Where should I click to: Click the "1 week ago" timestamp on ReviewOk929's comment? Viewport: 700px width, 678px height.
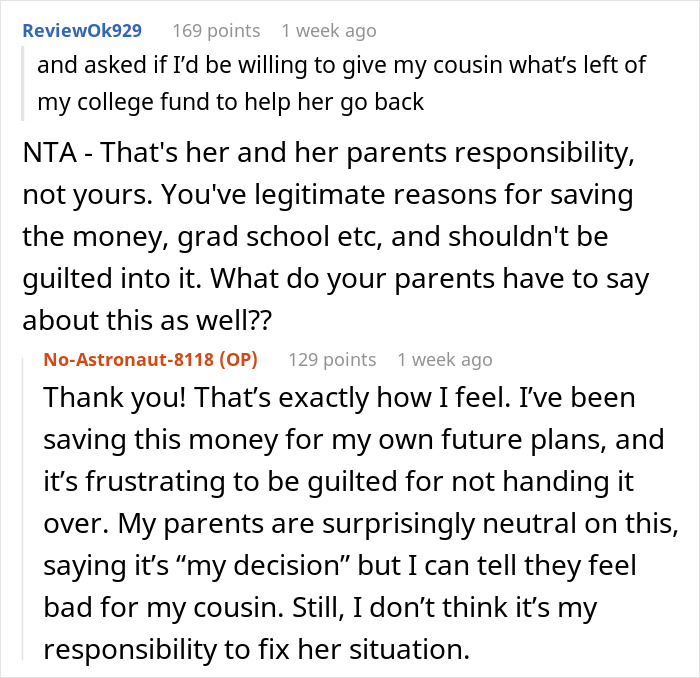point(327,31)
